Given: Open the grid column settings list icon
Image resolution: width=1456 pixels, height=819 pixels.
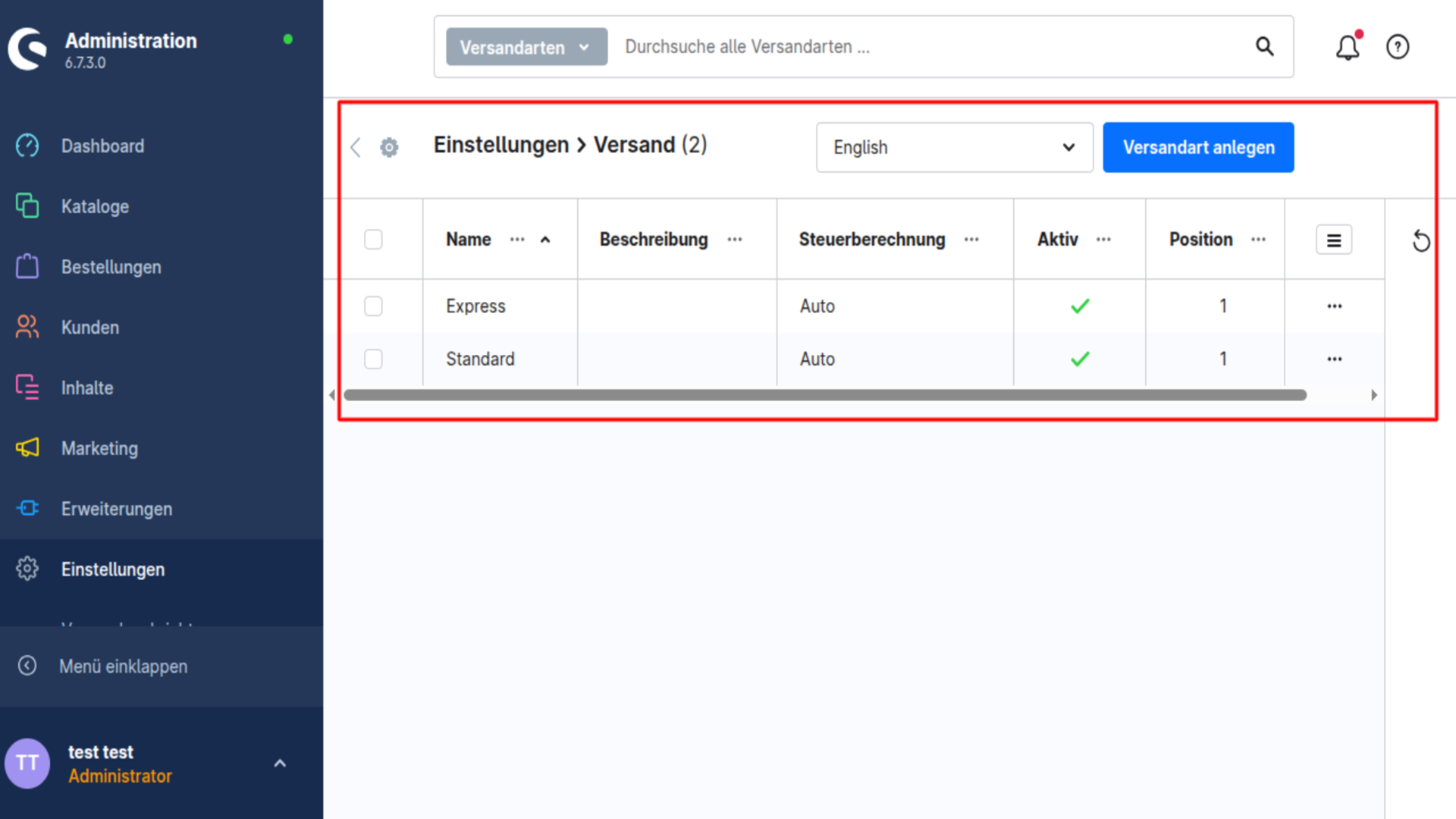Looking at the screenshot, I should (x=1334, y=240).
